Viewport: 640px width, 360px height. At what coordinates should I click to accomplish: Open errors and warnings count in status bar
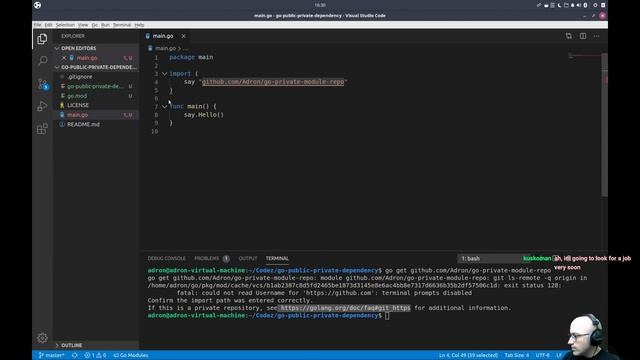tap(96, 355)
